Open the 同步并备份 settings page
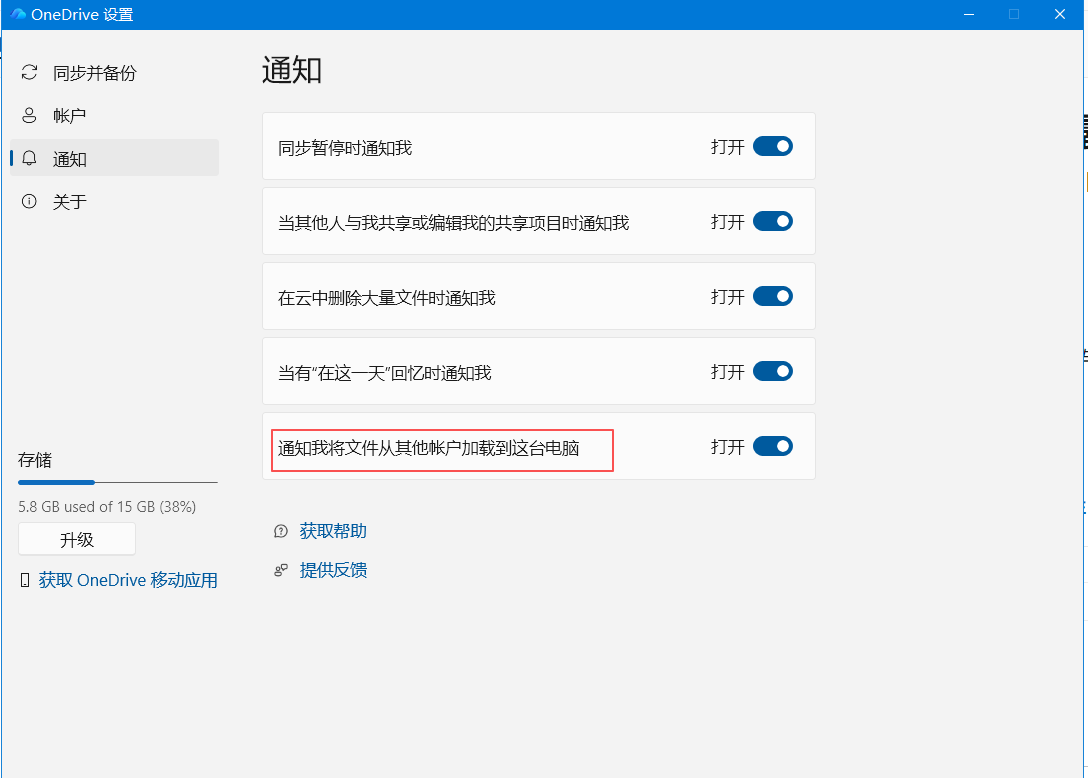 pos(114,72)
